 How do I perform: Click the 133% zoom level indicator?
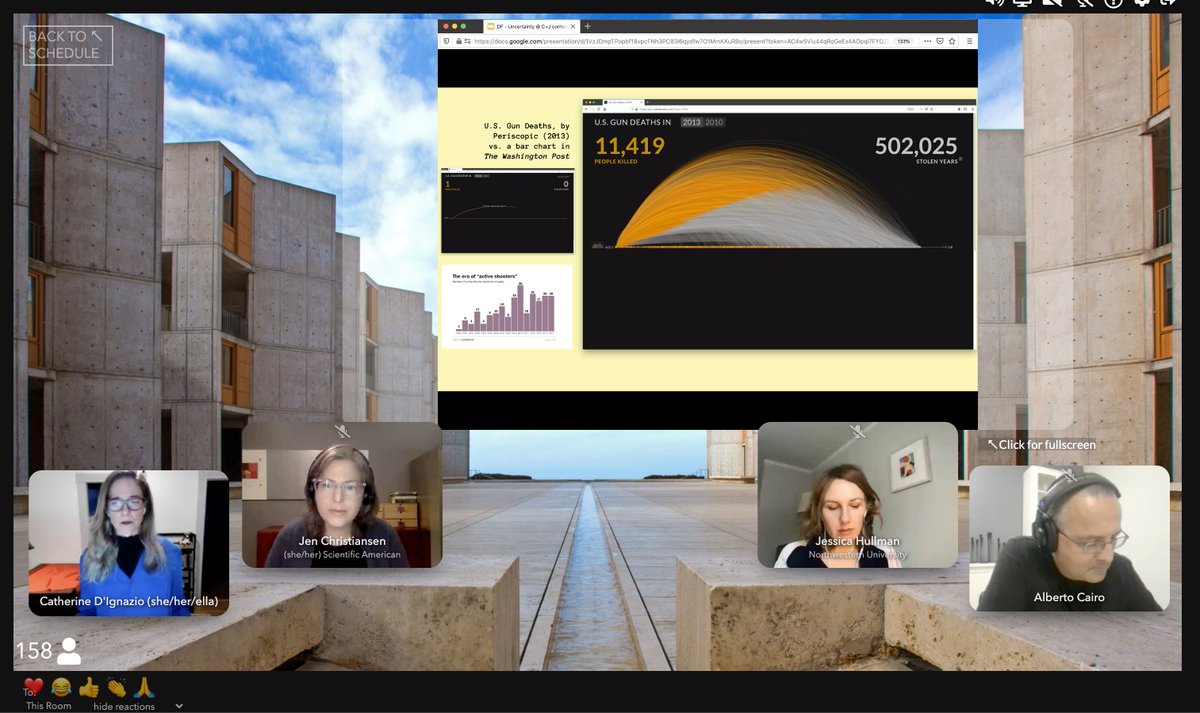904,41
